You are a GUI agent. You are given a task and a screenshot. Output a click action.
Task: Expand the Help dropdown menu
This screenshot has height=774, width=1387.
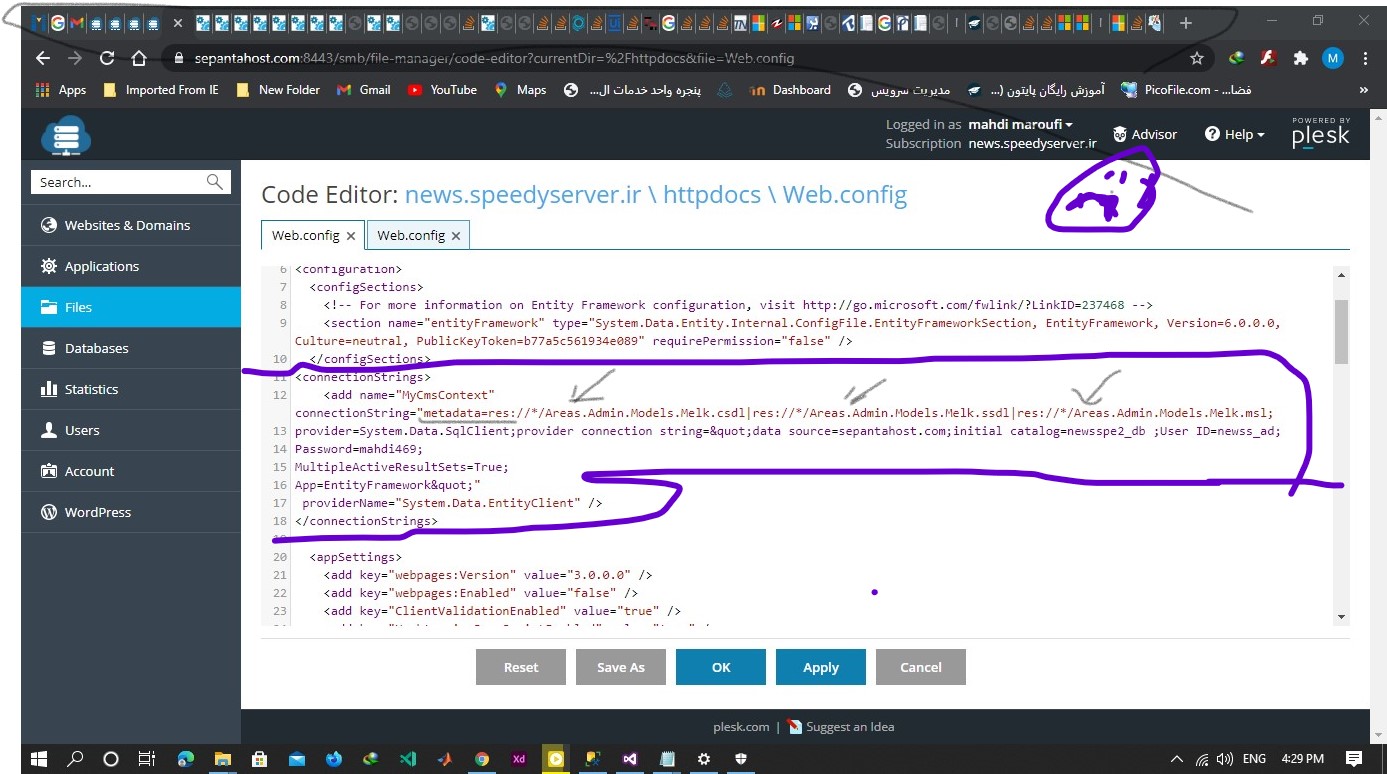1235,134
